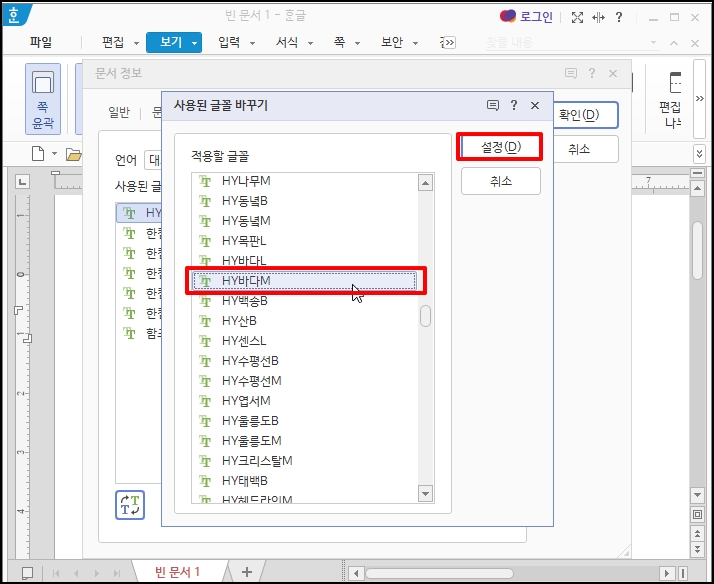The width and height of the screenshot is (714, 584).
Task: Open the 입력 menu
Action: pos(229,42)
